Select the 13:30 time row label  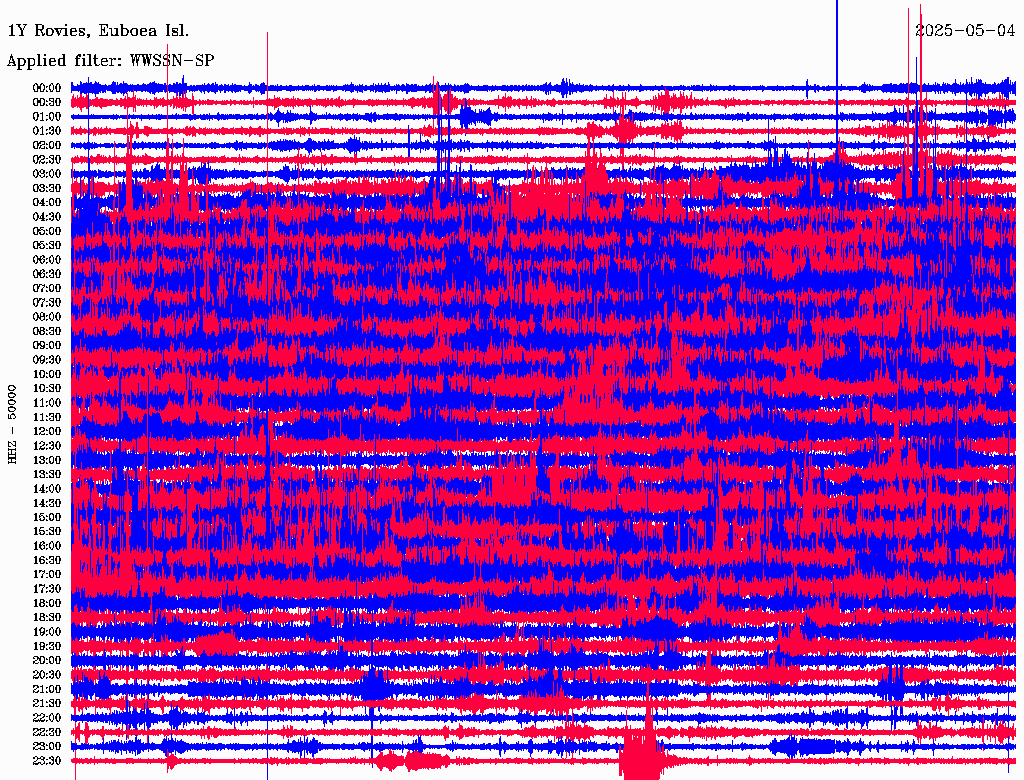point(47,474)
